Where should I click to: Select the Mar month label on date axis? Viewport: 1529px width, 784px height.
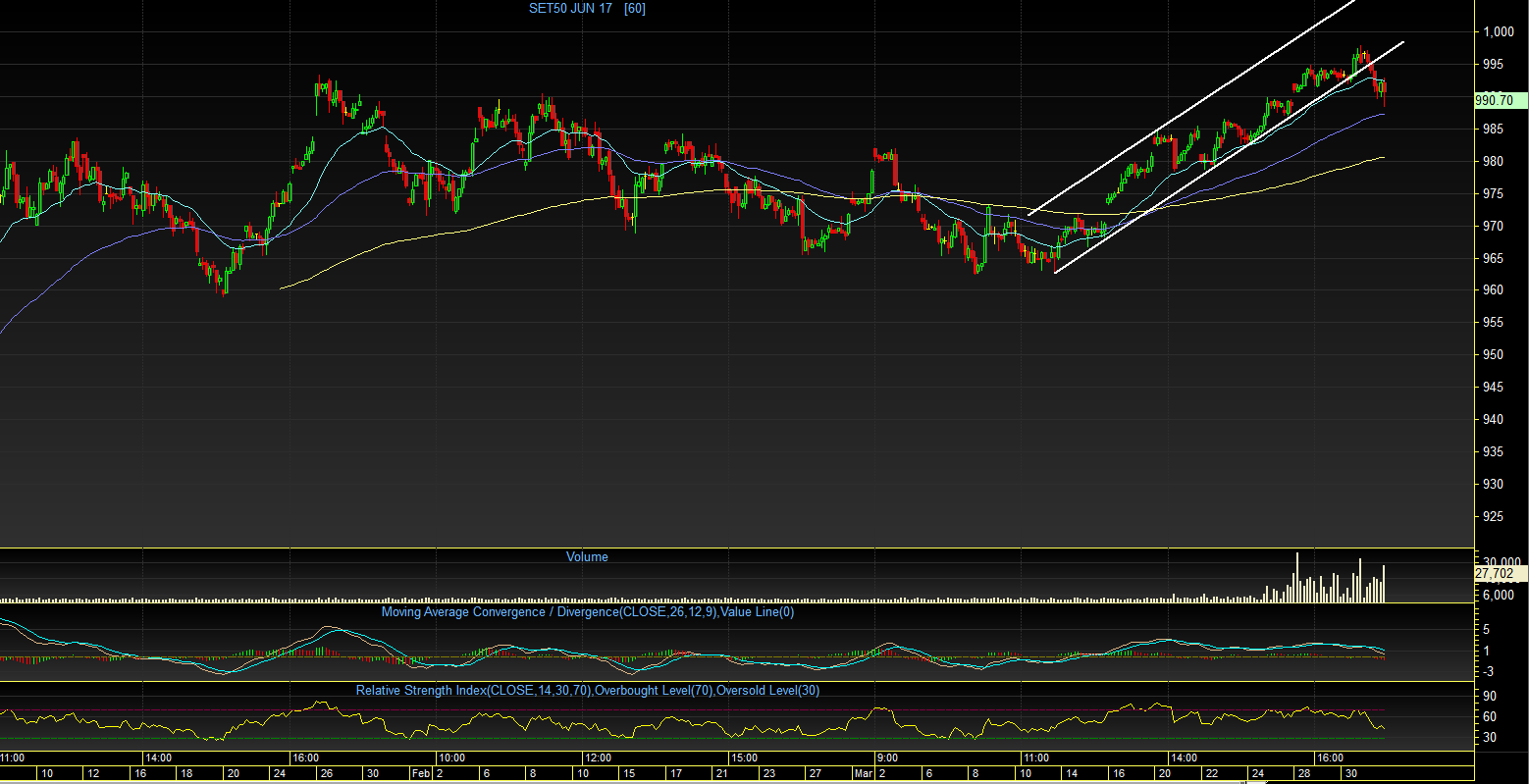863,774
